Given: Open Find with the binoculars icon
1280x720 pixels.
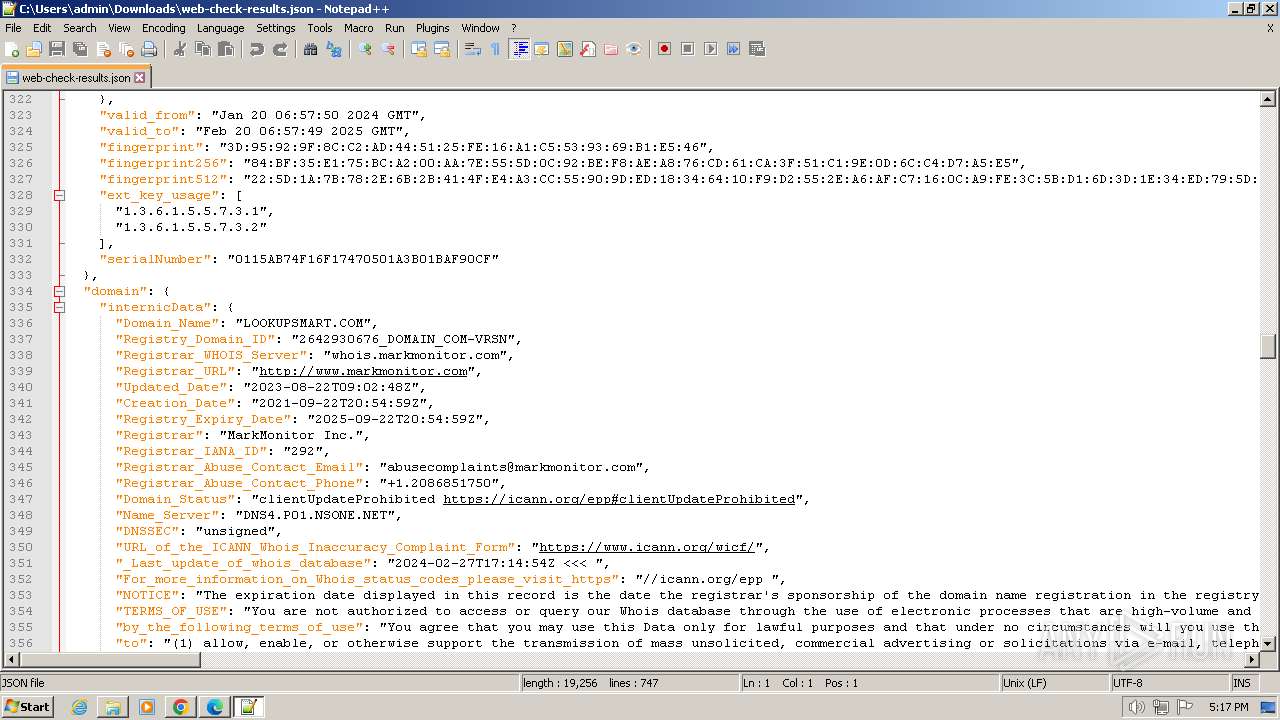Looking at the screenshot, I should click(x=311, y=49).
